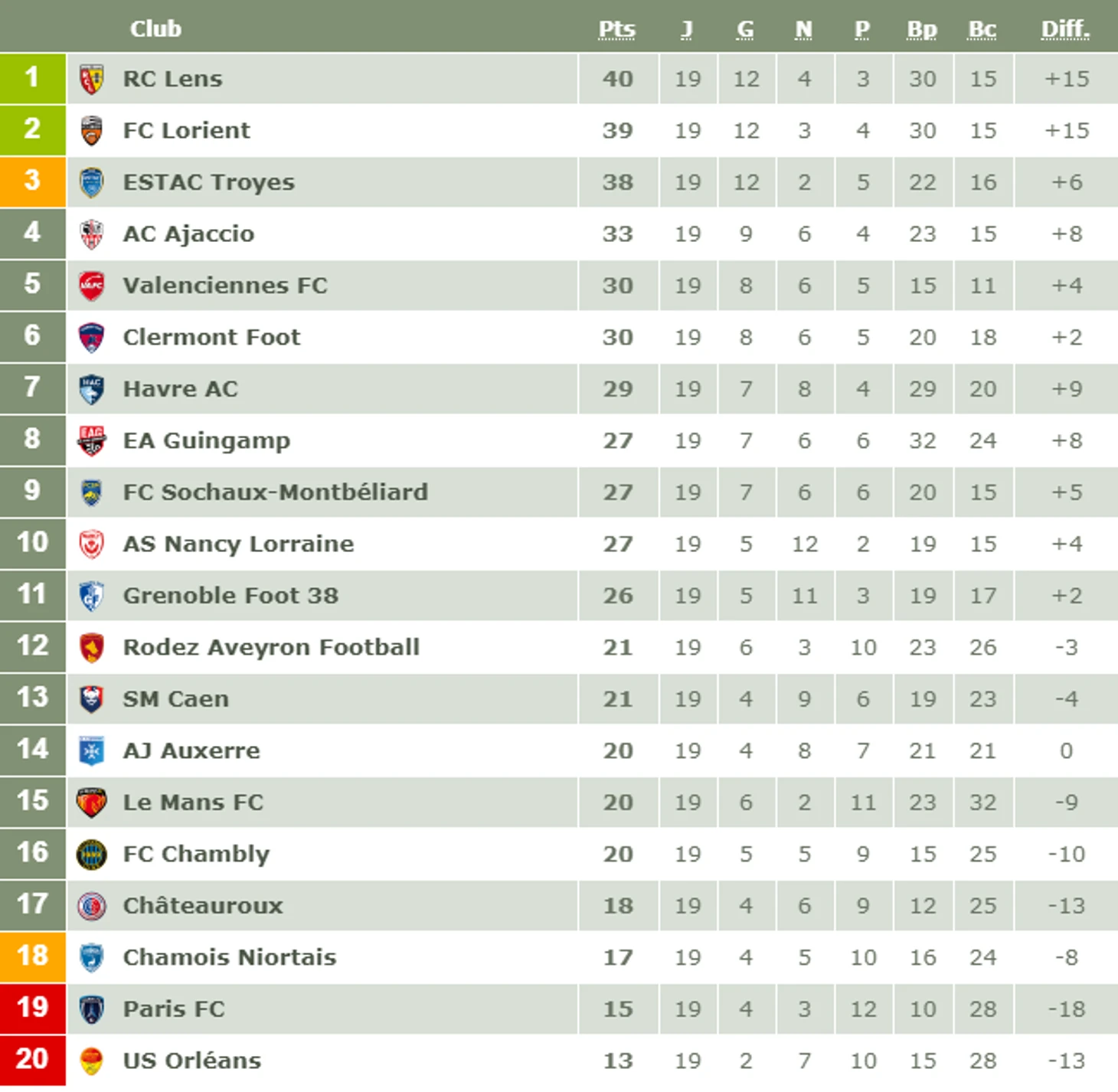The width and height of the screenshot is (1118, 1092).
Task: Click the RC Lens club crest
Action: pos(91,79)
